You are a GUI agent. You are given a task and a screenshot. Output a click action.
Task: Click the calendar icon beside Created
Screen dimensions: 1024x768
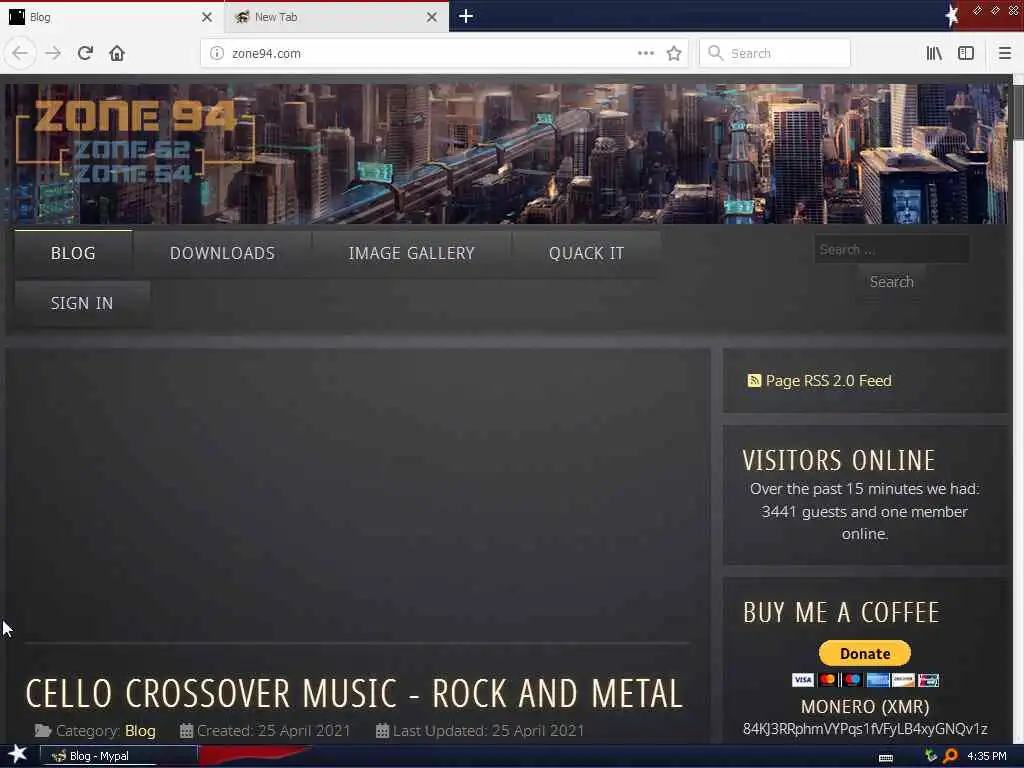tap(186, 731)
